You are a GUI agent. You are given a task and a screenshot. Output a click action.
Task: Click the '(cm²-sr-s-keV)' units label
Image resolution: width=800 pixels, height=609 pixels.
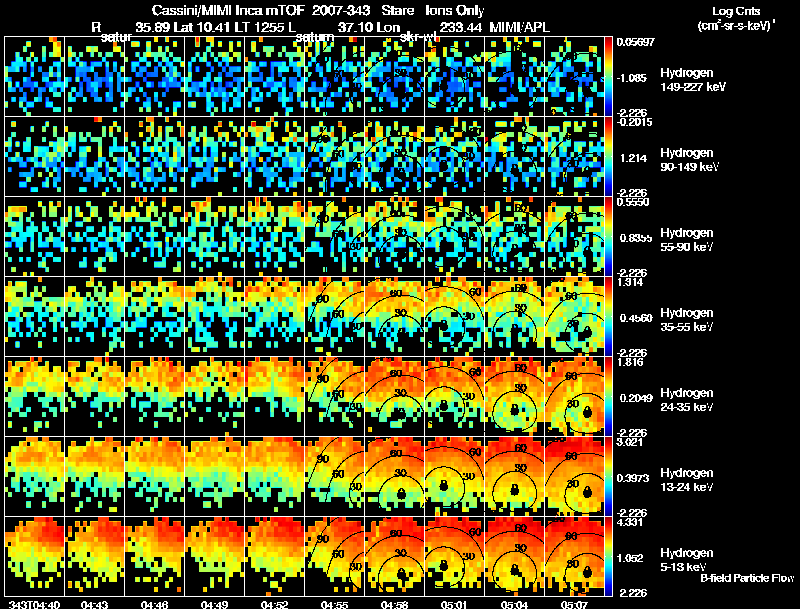pyautogui.click(x=735, y=26)
